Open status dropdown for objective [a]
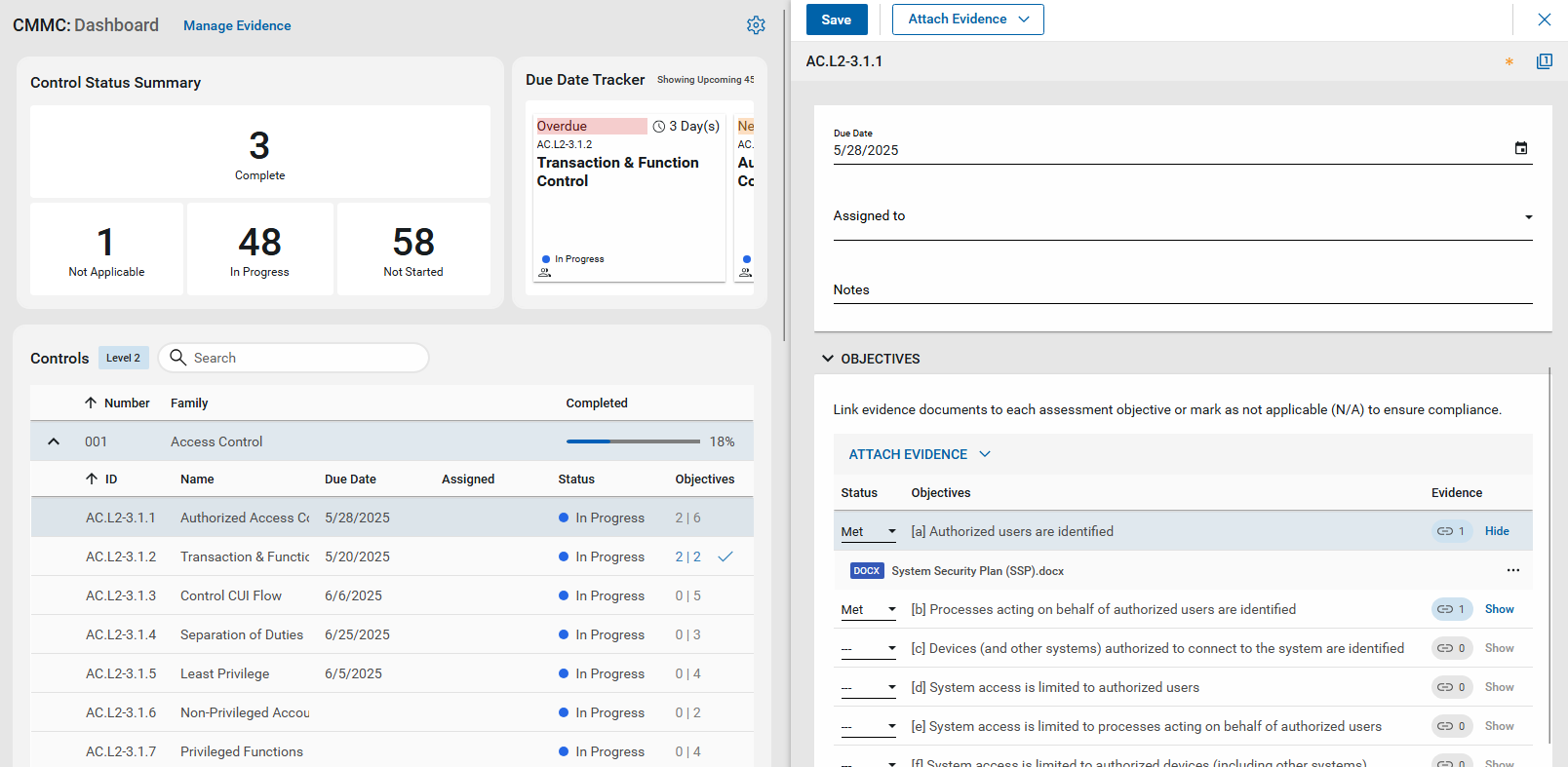 868,531
